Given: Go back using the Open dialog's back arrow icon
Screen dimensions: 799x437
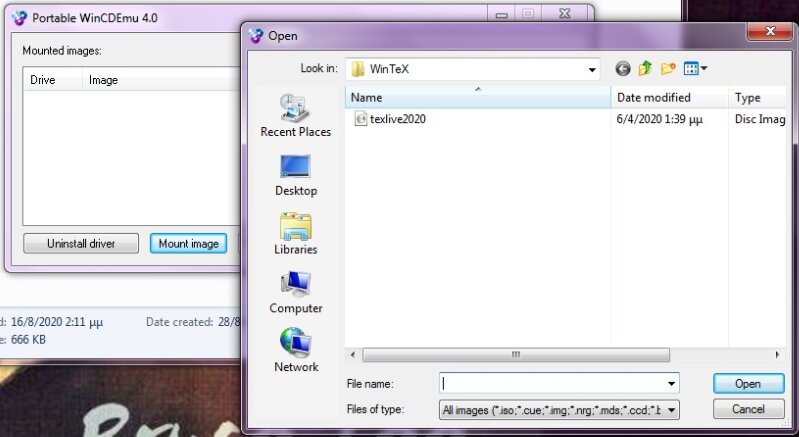Looking at the screenshot, I should [x=623, y=68].
